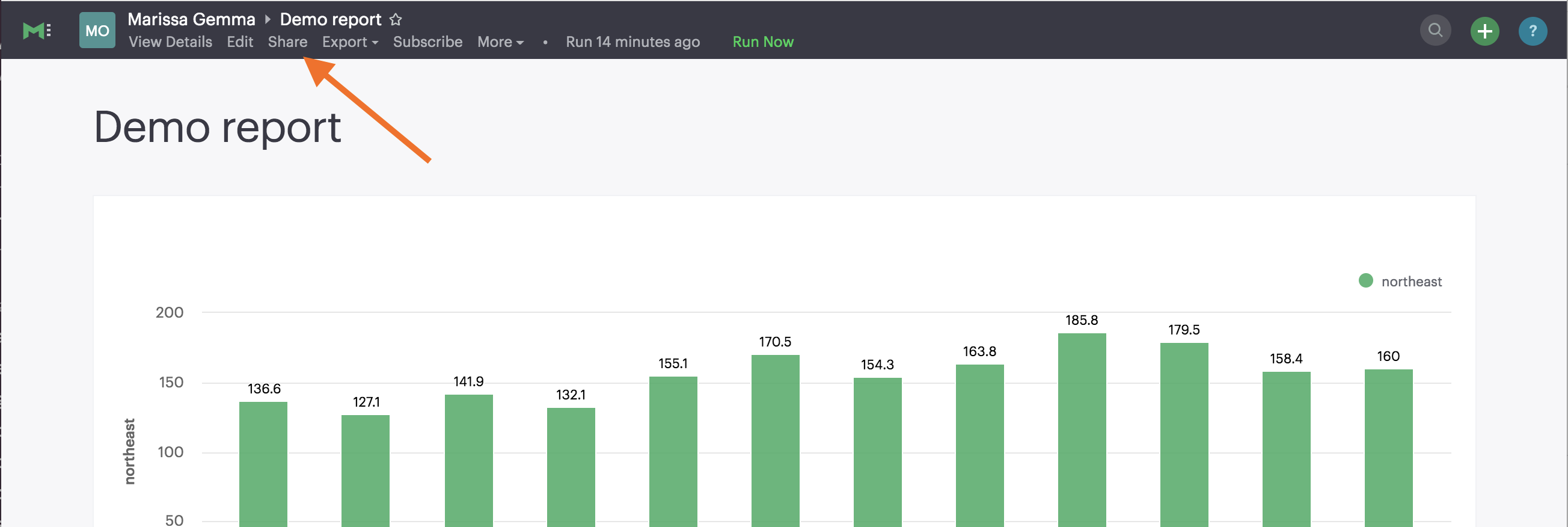Click Run Now

point(763,42)
